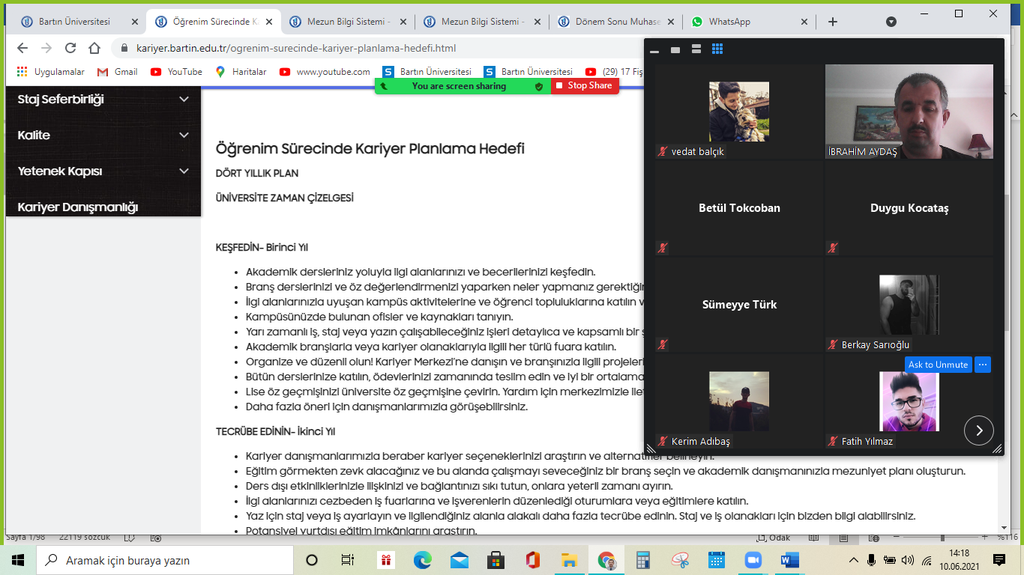Select Berkay Sarıoğlu participant thumbnail

909,304
